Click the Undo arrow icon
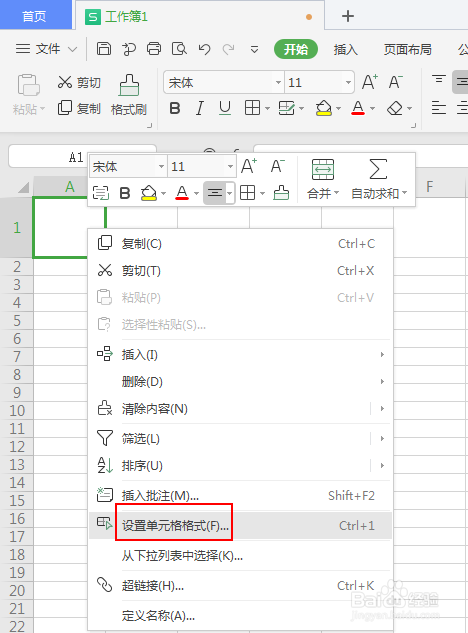Viewport: 468px width, 633px height. [205, 49]
